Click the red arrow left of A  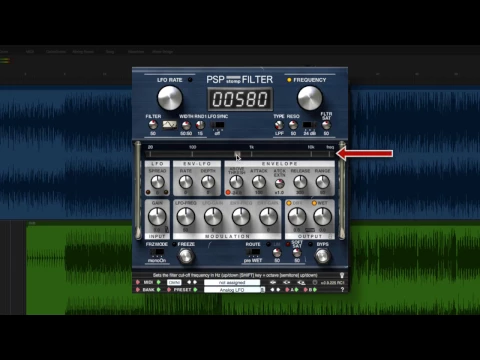click(x=287, y=290)
